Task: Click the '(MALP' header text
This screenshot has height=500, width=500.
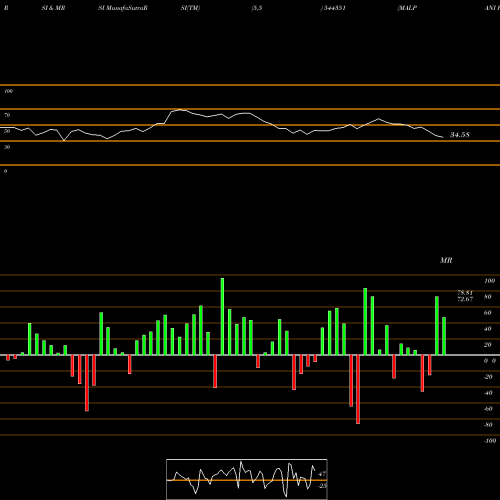Action: [407, 8]
